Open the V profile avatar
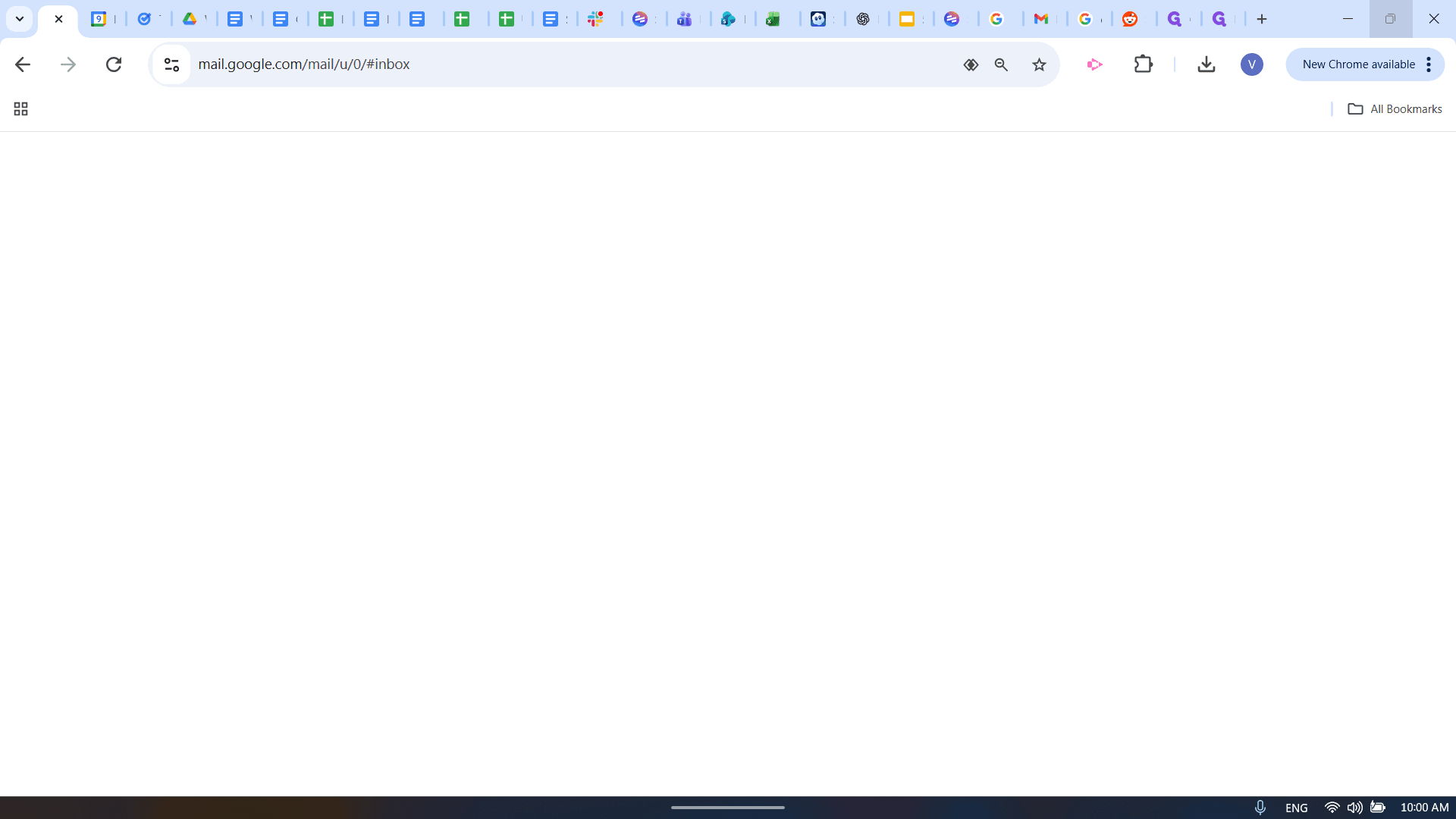 pyautogui.click(x=1252, y=64)
